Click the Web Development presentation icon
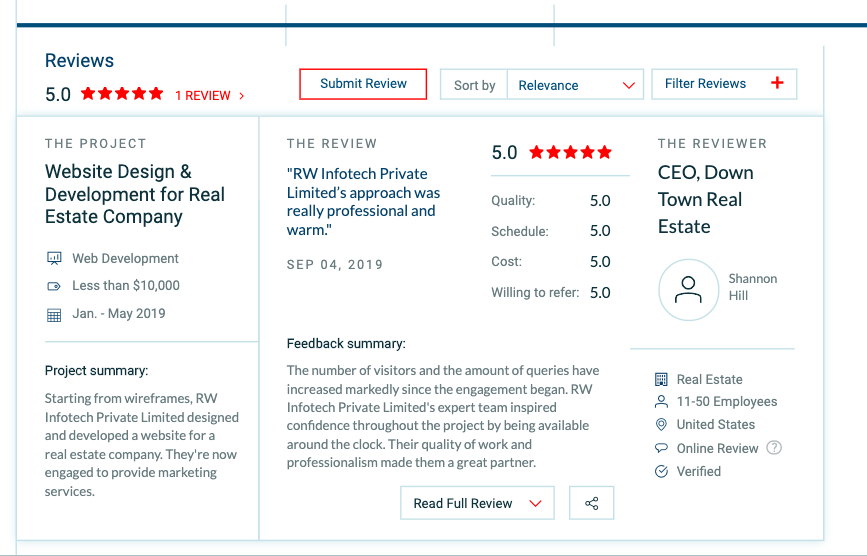This screenshot has width=867, height=556. click(54, 258)
